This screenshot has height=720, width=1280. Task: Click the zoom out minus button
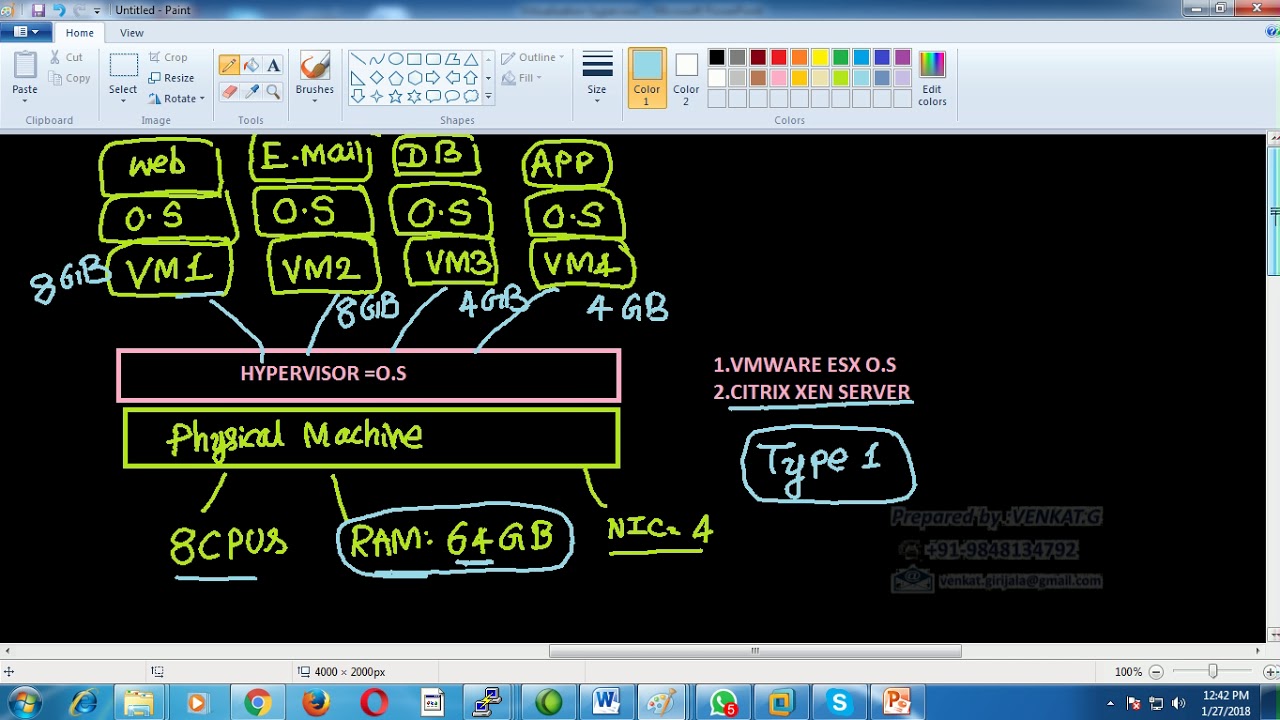[x=1156, y=672]
